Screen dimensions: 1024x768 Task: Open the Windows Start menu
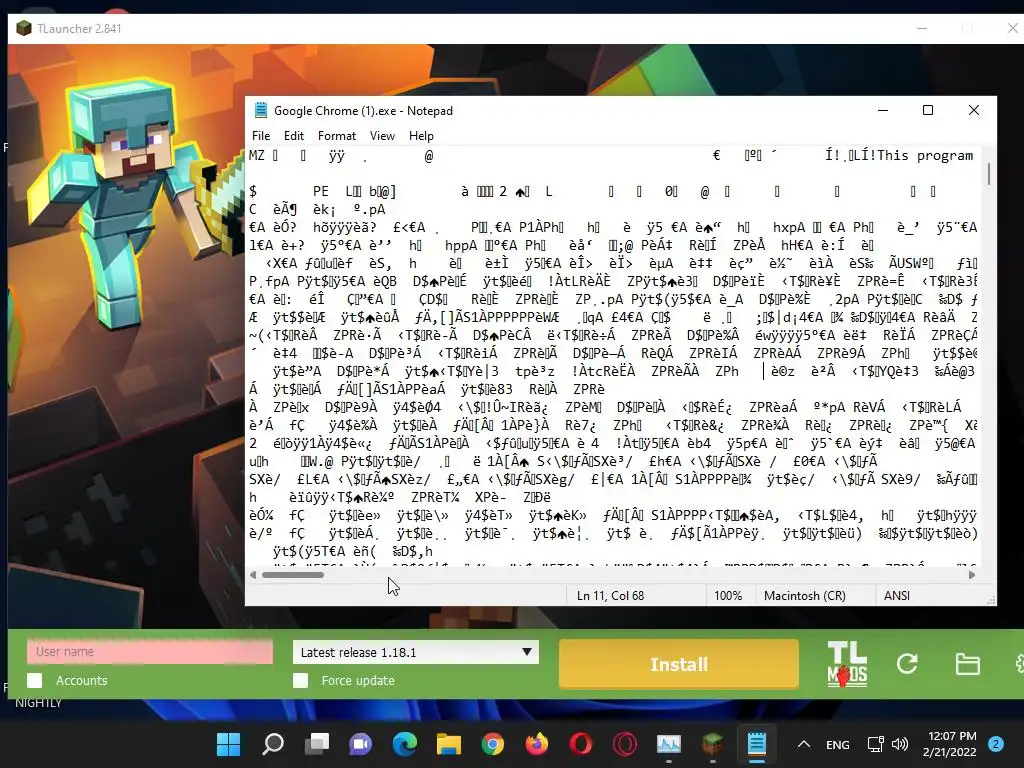[x=229, y=744]
